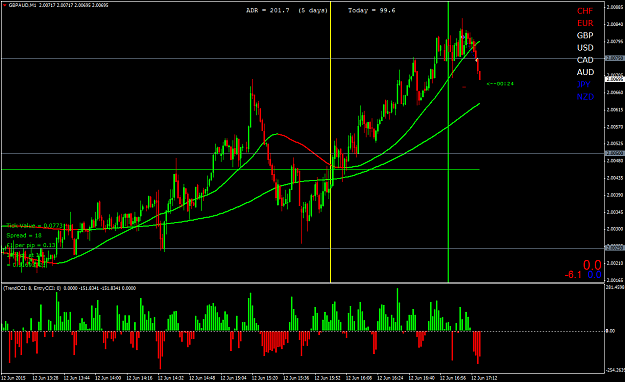Click the 'Today = 99.6' label
Screen dimensions: 625x382
click(x=371, y=10)
